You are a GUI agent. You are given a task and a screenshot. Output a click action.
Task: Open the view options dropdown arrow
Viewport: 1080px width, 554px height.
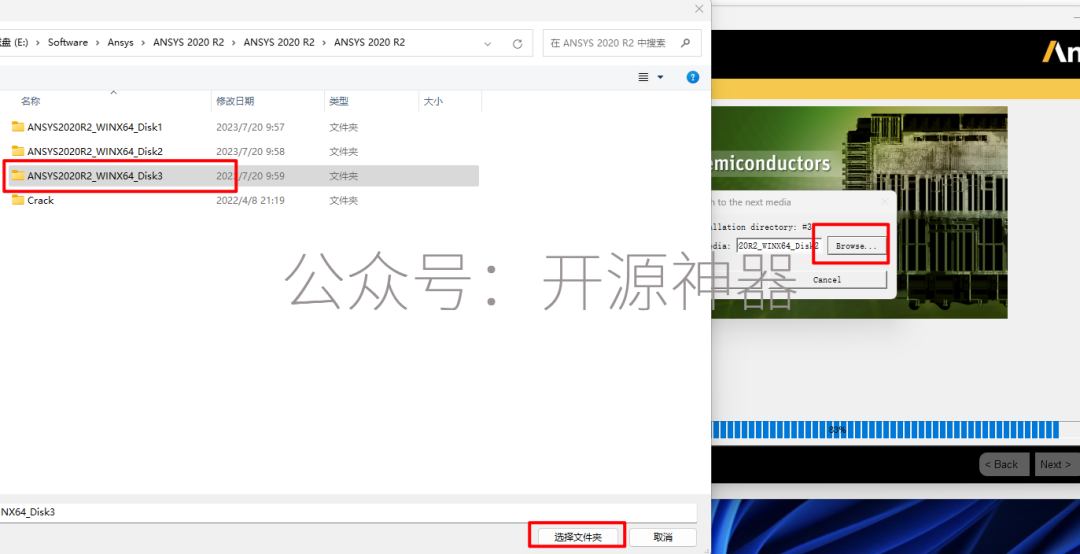coord(661,77)
